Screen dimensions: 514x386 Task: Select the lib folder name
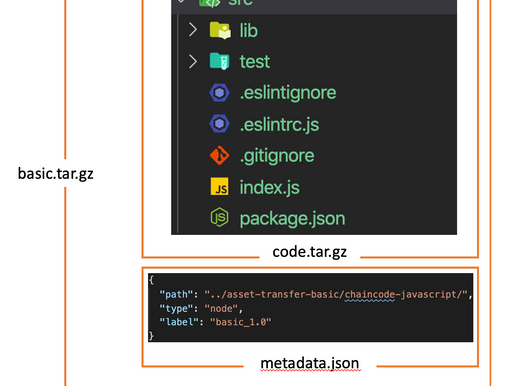[249, 31]
